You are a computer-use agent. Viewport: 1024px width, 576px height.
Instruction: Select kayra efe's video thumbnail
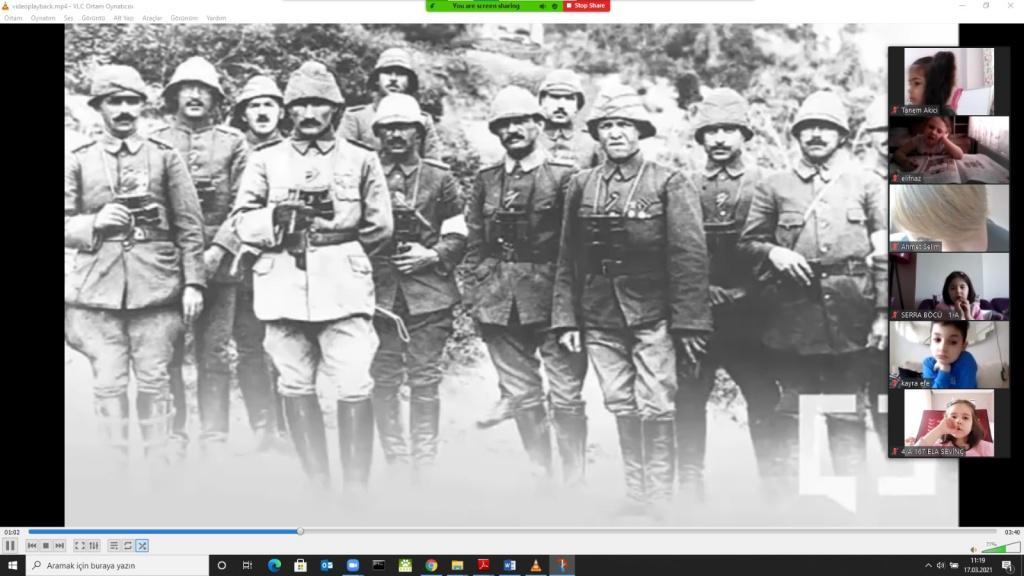point(950,355)
